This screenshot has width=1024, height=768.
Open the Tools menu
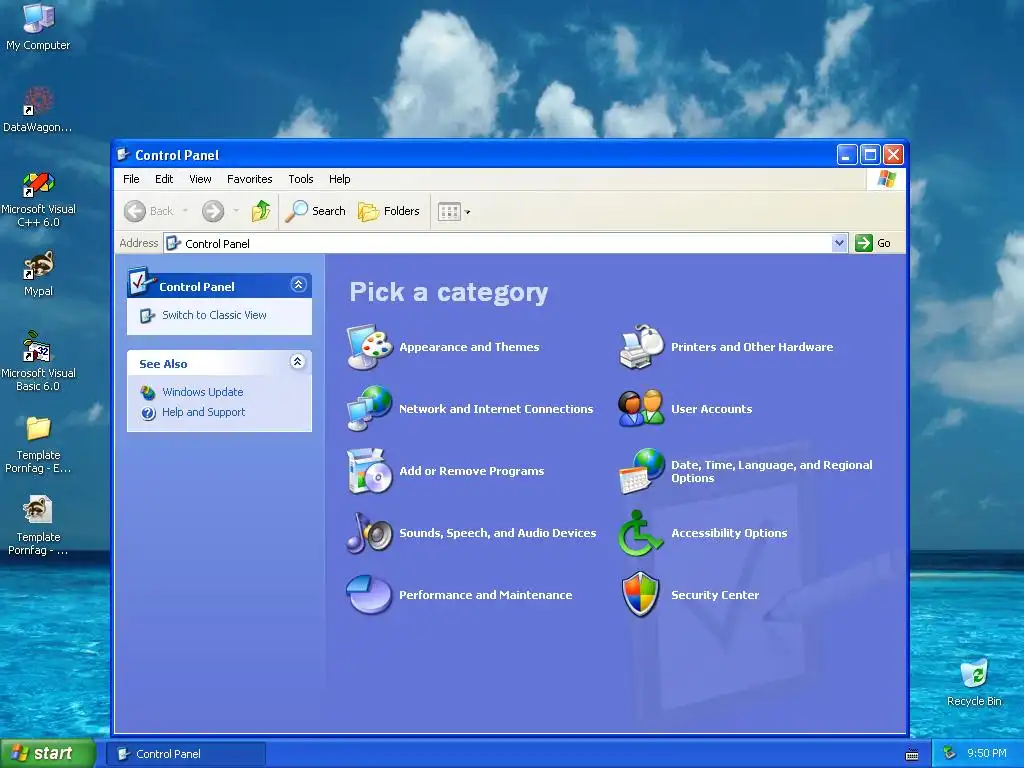pos(300,179)
